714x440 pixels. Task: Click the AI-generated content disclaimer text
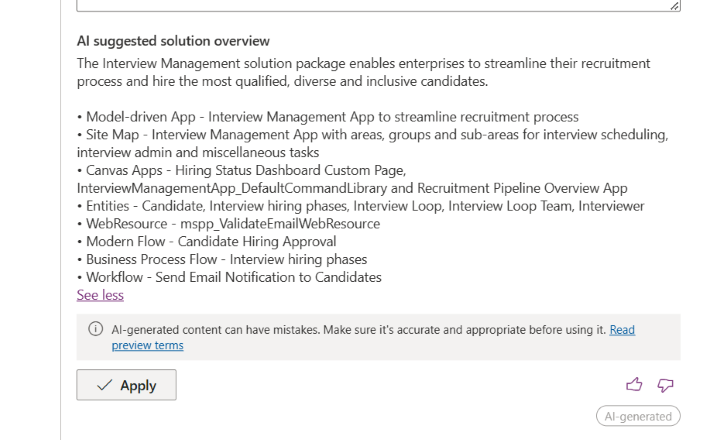point(359,329)
